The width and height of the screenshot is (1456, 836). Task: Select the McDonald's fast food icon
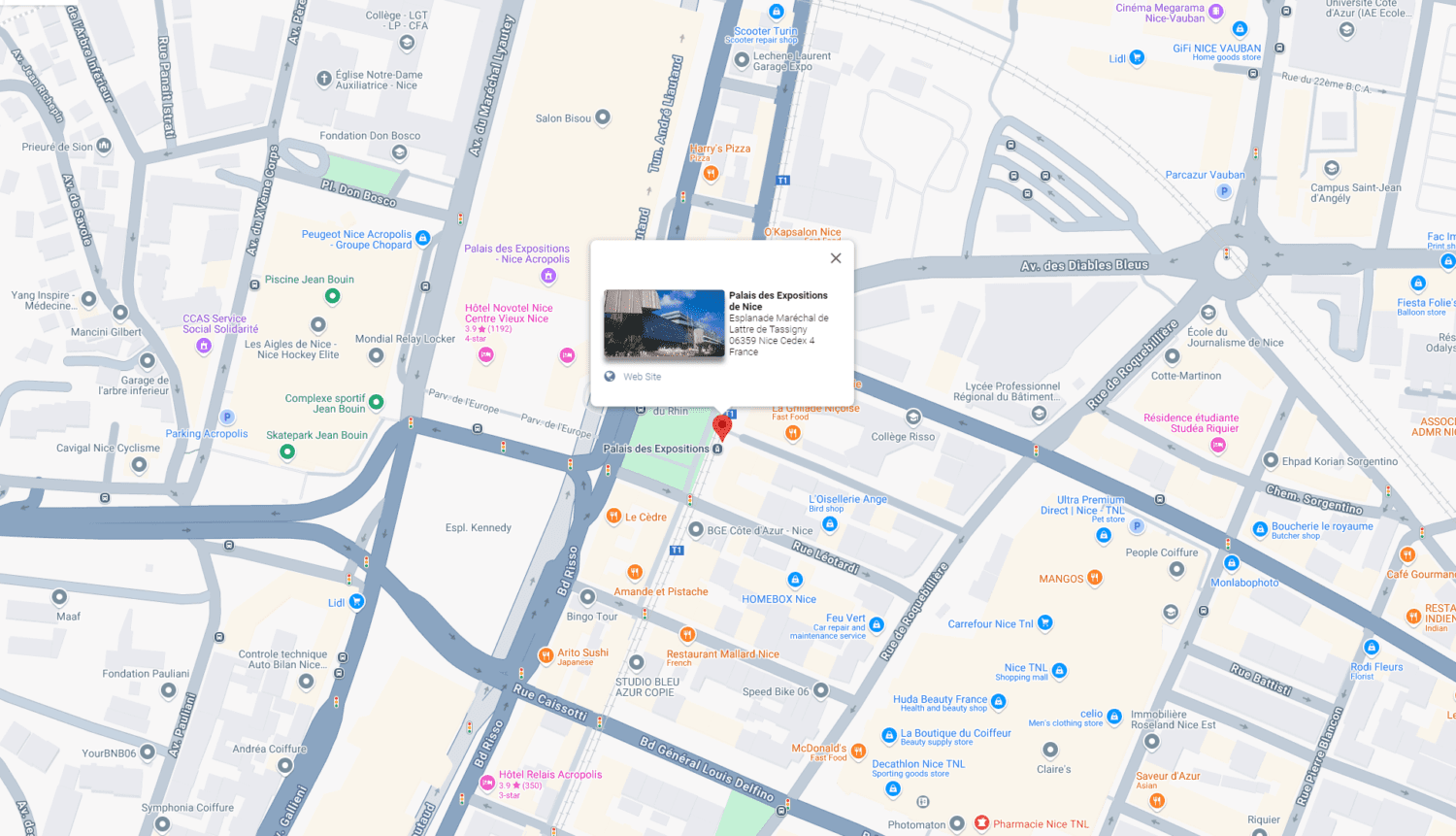(858, 751)
